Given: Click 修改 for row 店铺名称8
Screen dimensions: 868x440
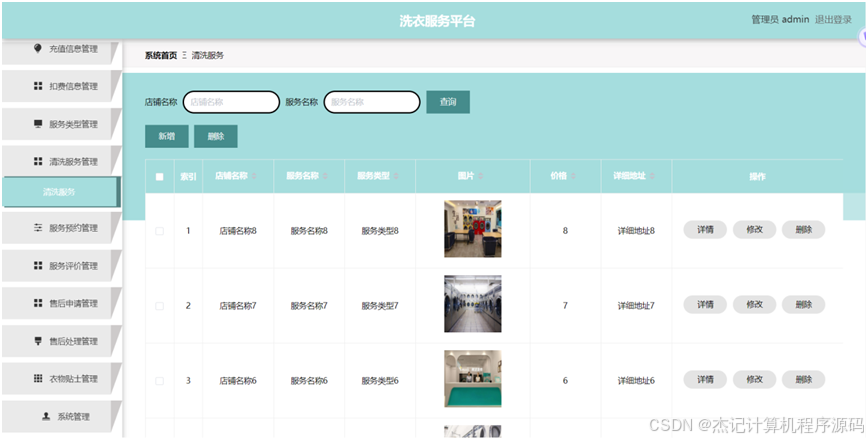Looking at the screenshot, I should click(x=755, y=229).
